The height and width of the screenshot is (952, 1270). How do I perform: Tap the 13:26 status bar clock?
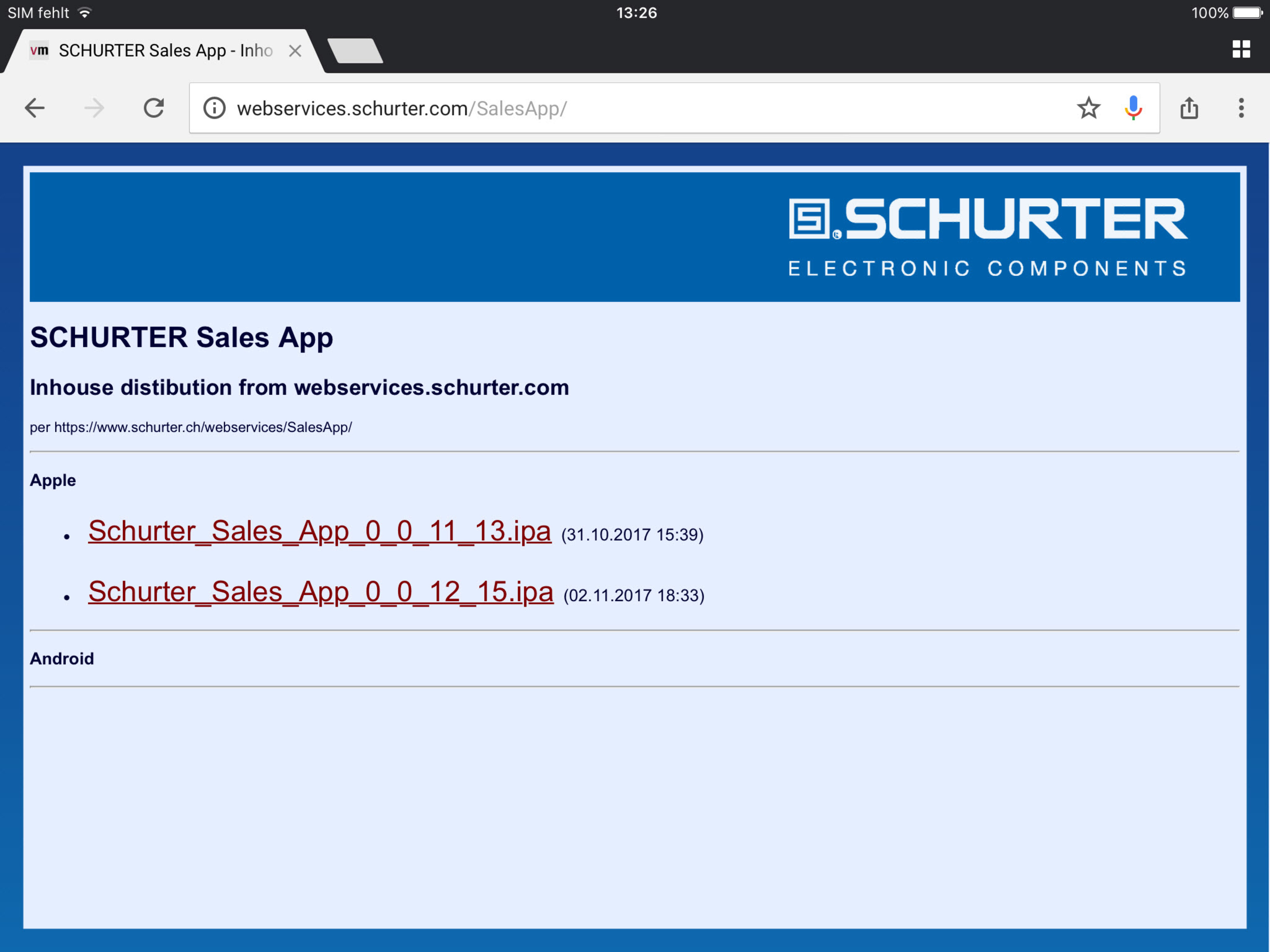(x=636, y=13)
